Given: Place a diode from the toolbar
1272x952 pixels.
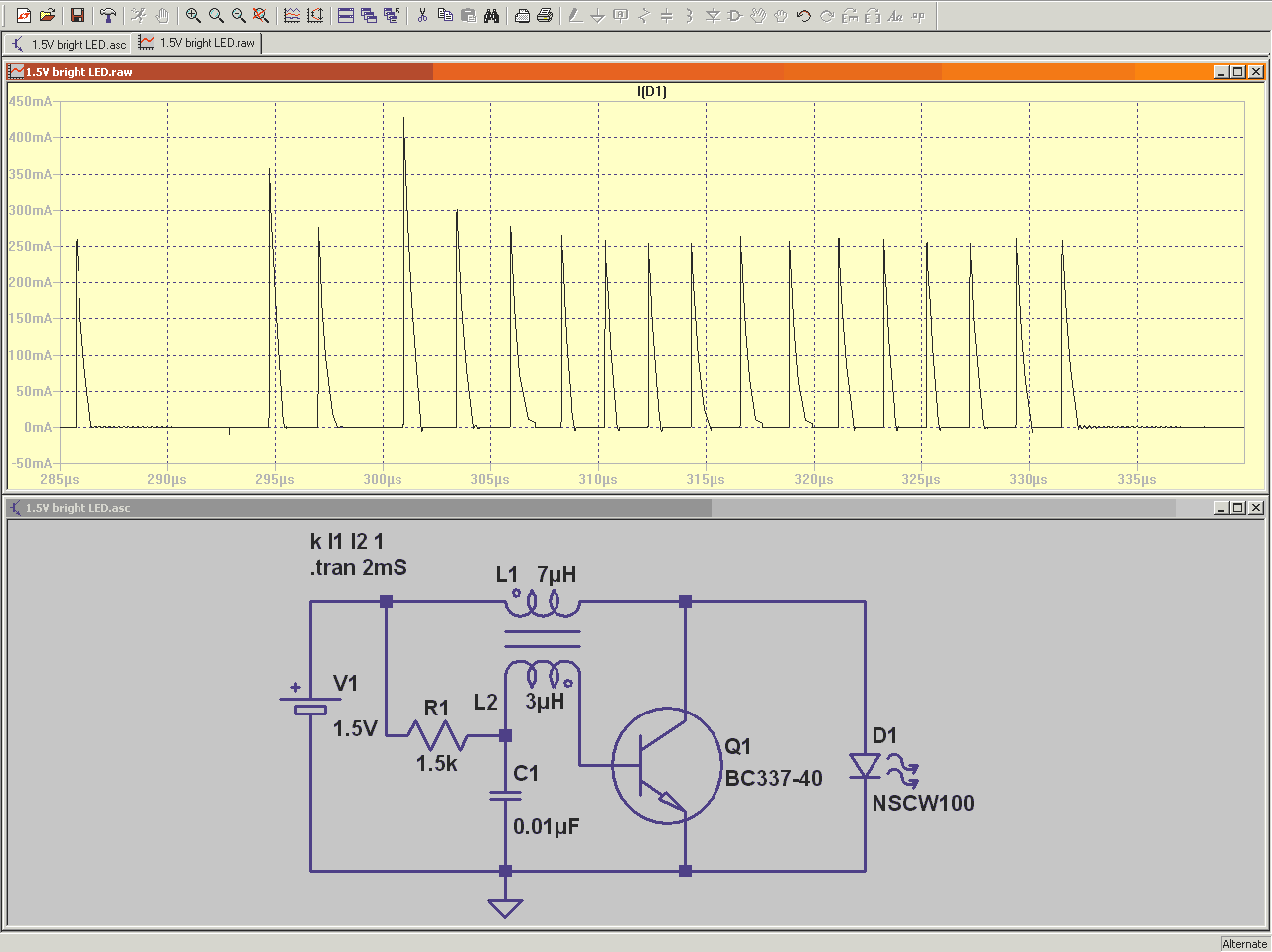Looking at the screenshot, I should 713,16.
